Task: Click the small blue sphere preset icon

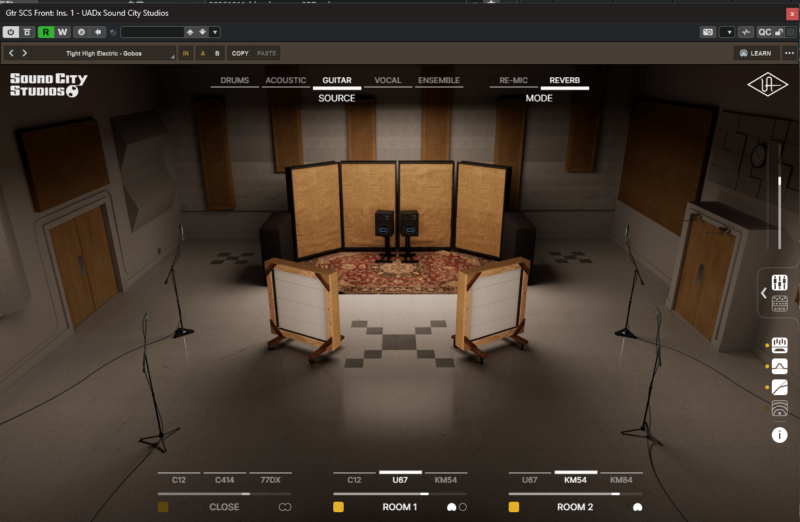Action: click(113, 32)
